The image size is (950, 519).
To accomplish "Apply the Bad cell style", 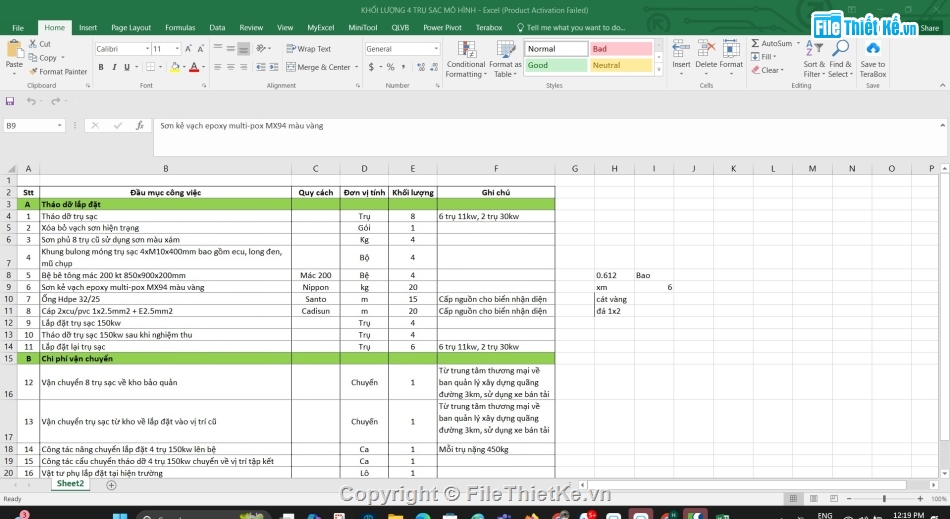I will (621, 48).
